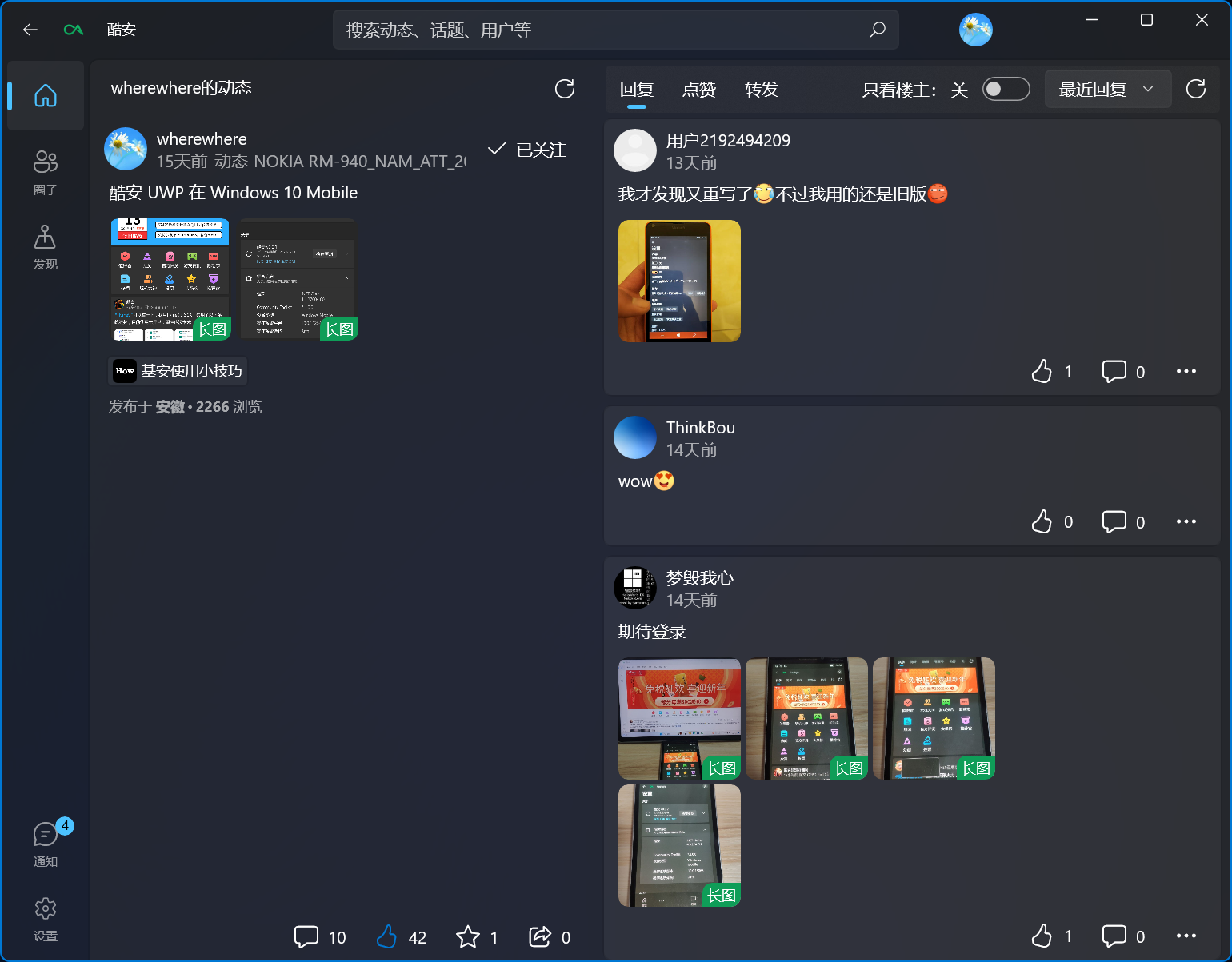Open 梦毁我心's second phone photo
Image resolution: width=1232 pixels, height=962 pixels.
806,718
